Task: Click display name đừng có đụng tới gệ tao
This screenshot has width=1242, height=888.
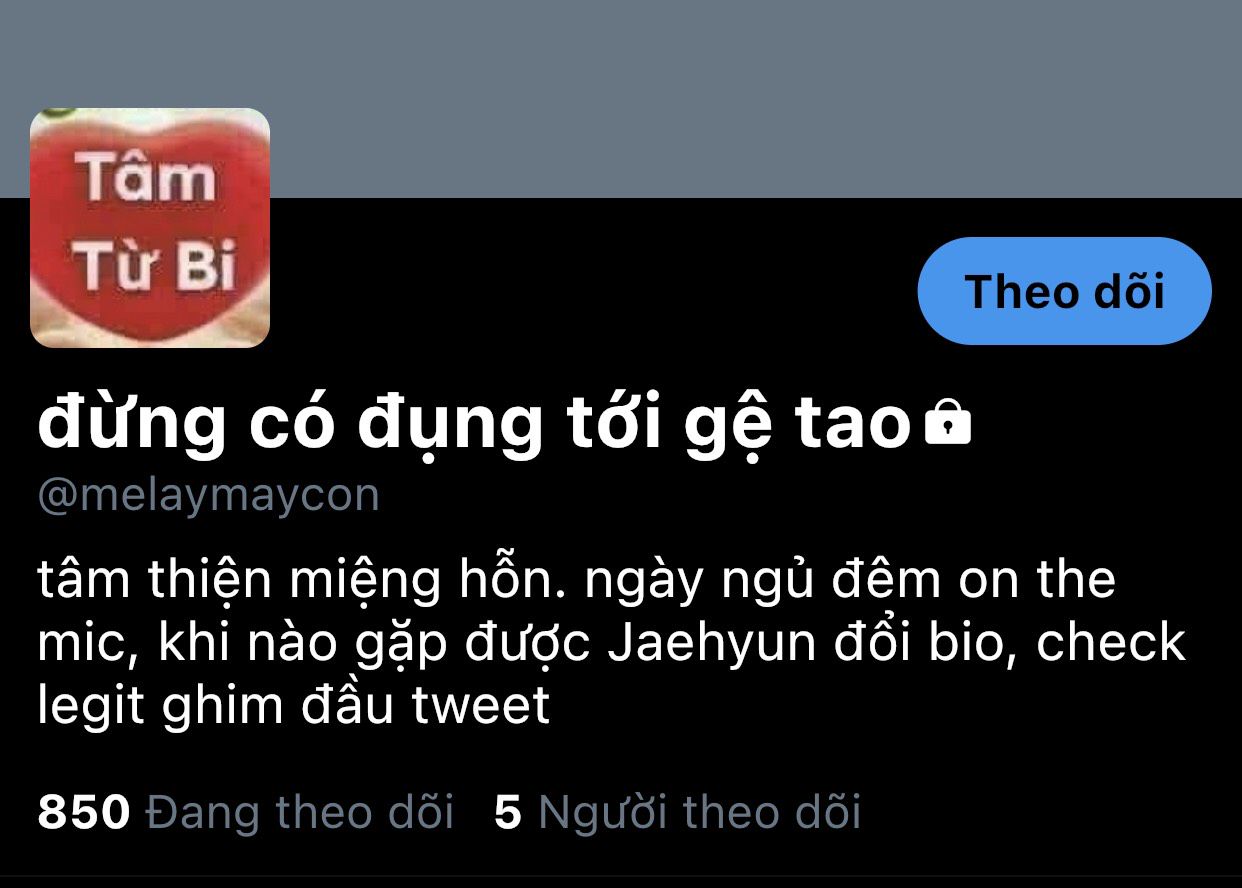Action: [473, 425]
